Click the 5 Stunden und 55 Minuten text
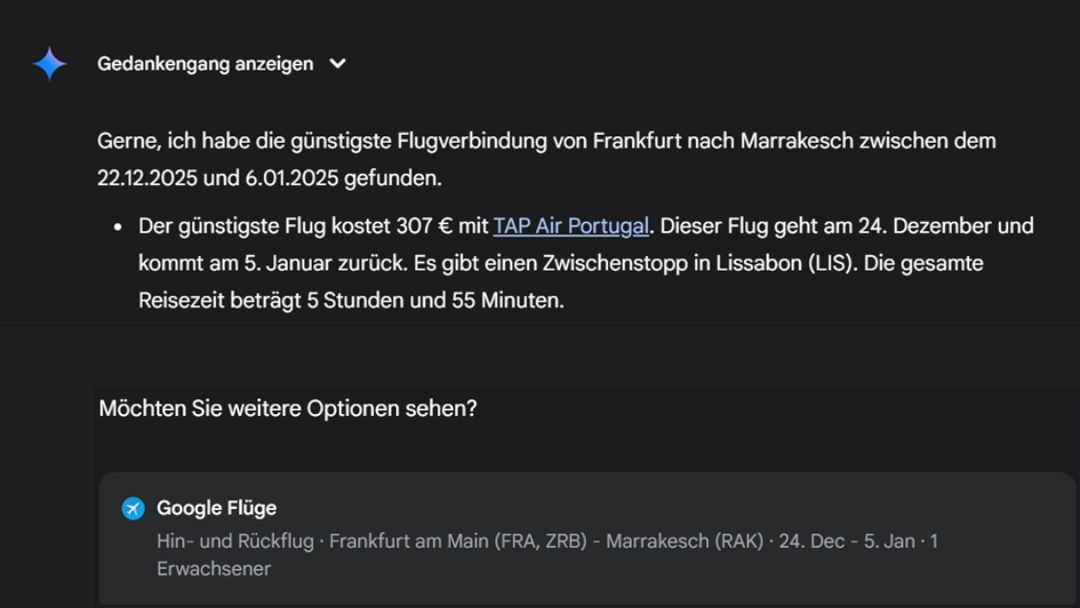Screen dimensions: 1080x608 coord(435,301)
